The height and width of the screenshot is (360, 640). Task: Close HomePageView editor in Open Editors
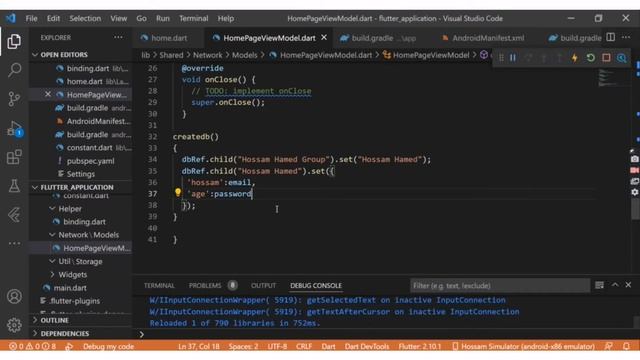click(48, 94)
